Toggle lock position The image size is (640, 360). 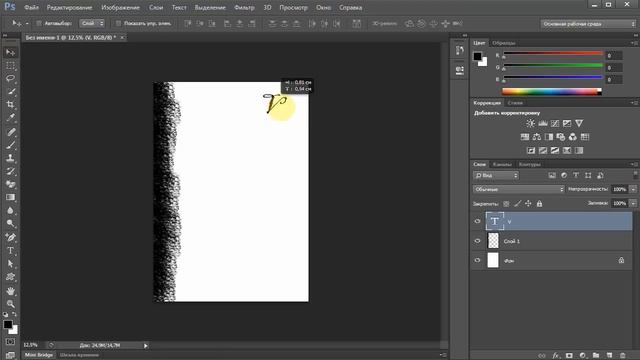point(529,204)
